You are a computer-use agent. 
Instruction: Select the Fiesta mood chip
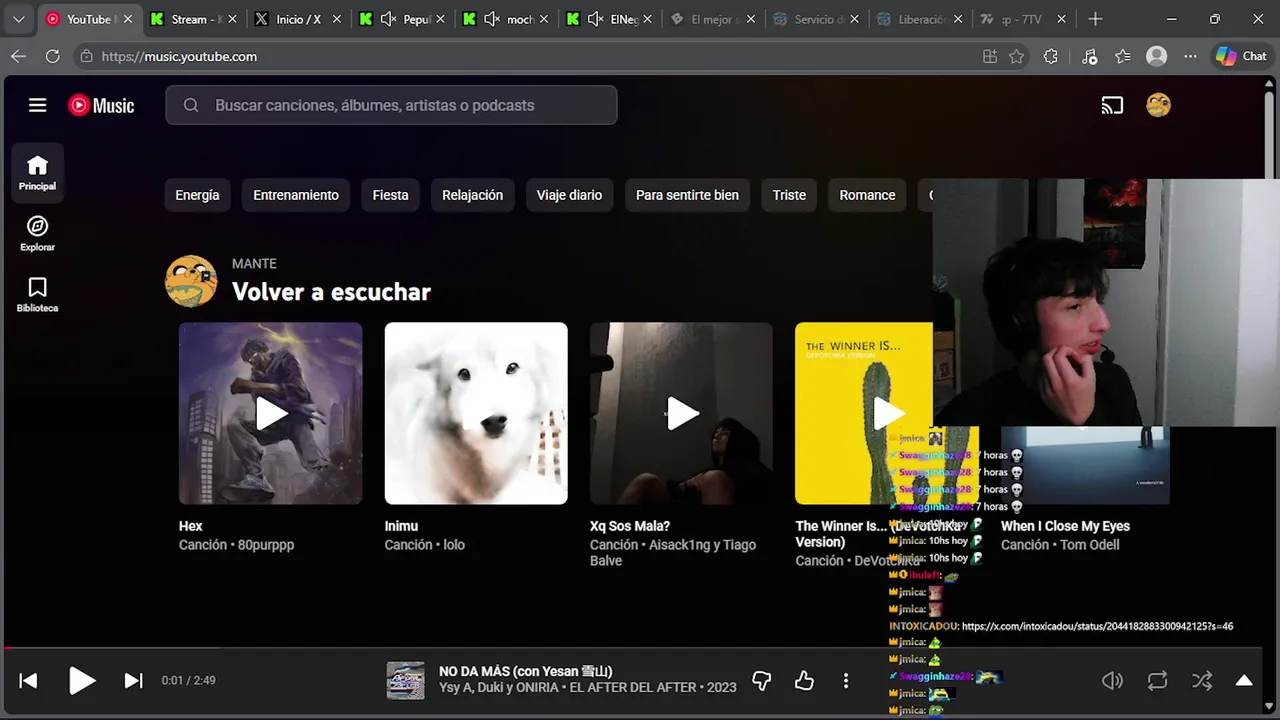tap(390, 195)
